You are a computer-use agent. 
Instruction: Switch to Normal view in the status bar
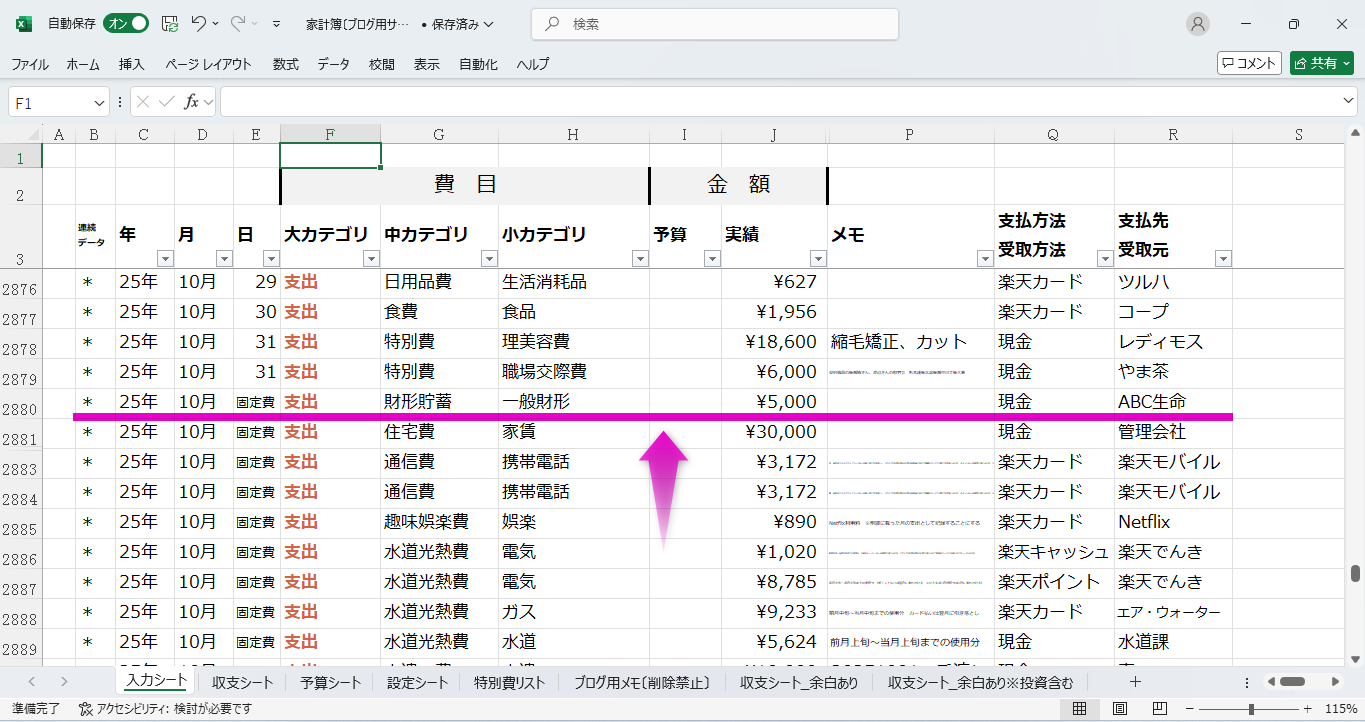coord(1080,708)
